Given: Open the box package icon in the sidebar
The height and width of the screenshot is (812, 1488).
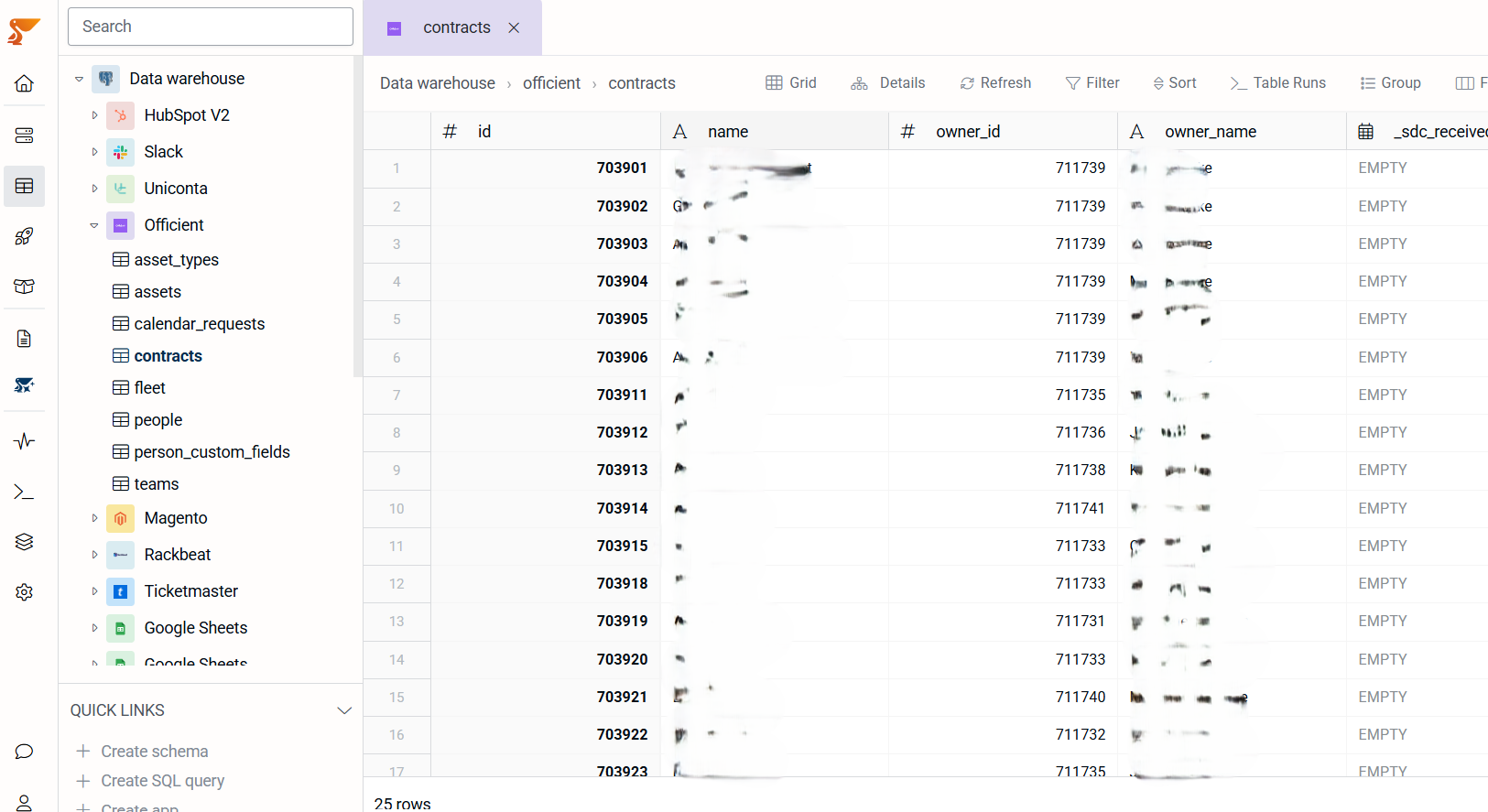Looking at the screenshot, I should (25, 287).
